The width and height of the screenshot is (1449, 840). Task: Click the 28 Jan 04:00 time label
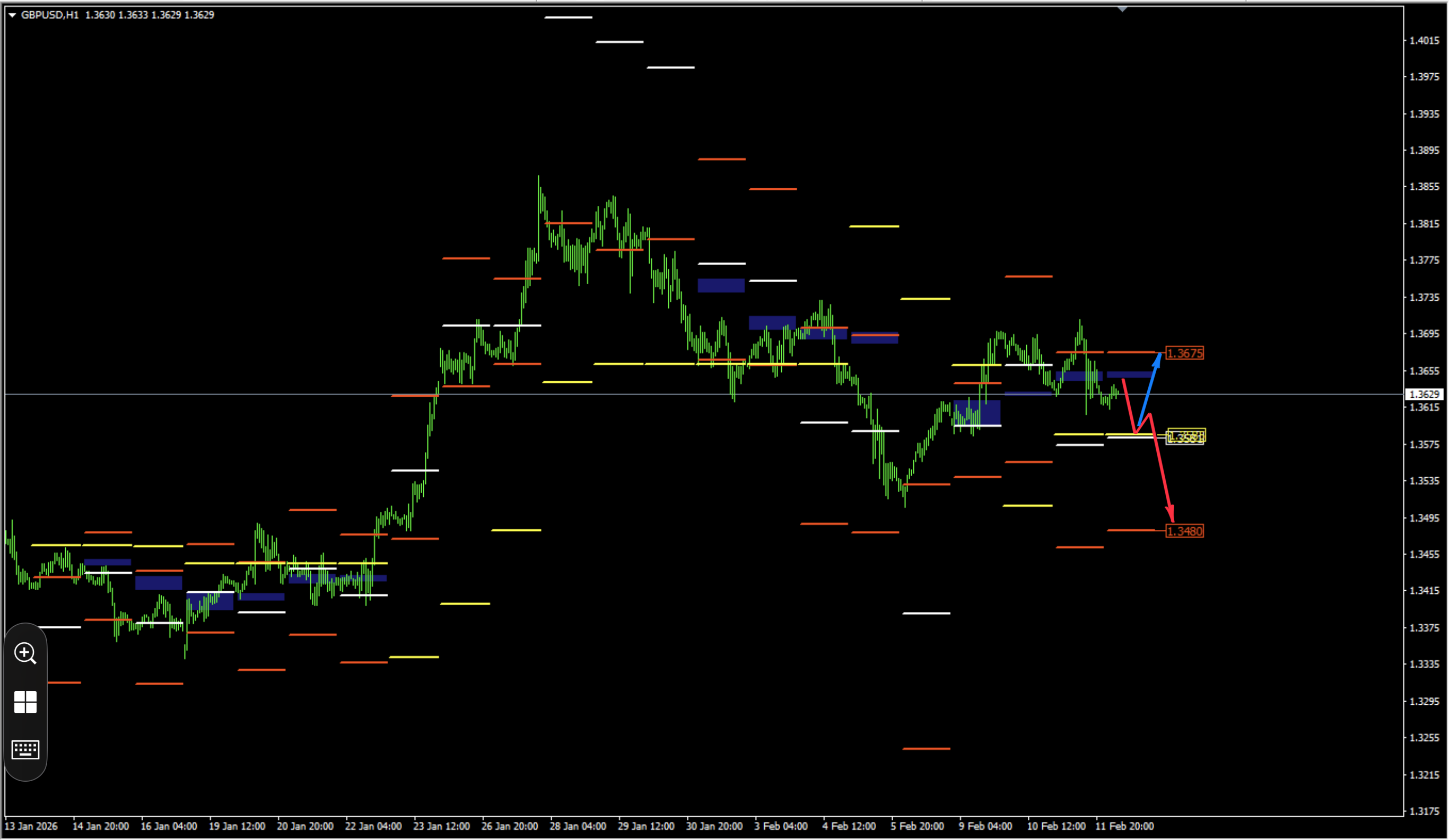(578, 826)
